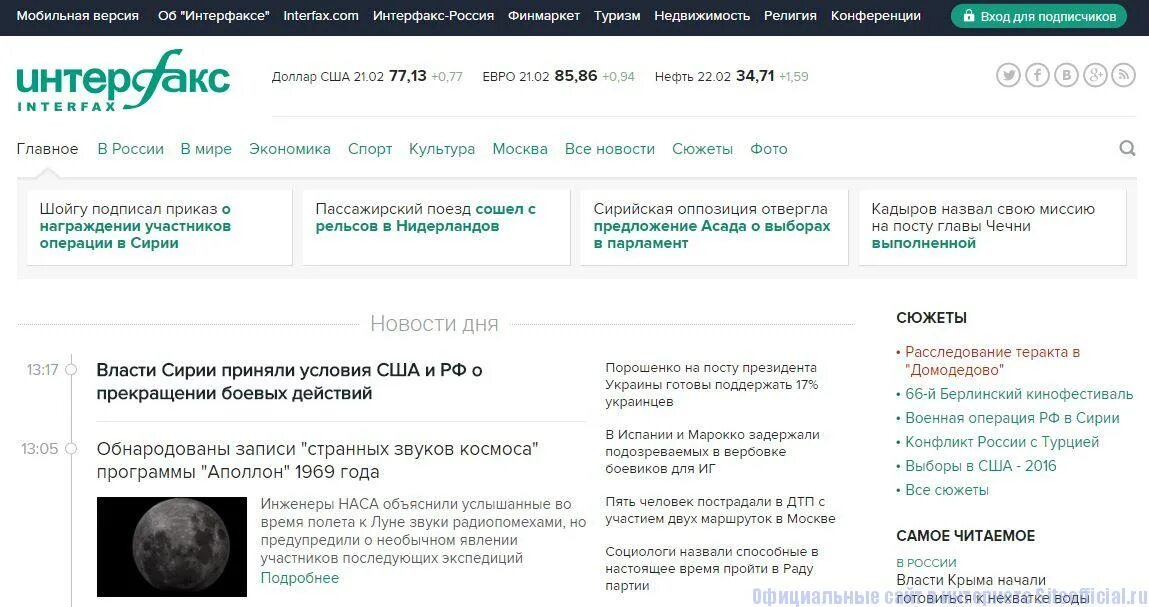Click the 13:05 timeline marker
Screen dimensions: 1149x607
(71, 449)
